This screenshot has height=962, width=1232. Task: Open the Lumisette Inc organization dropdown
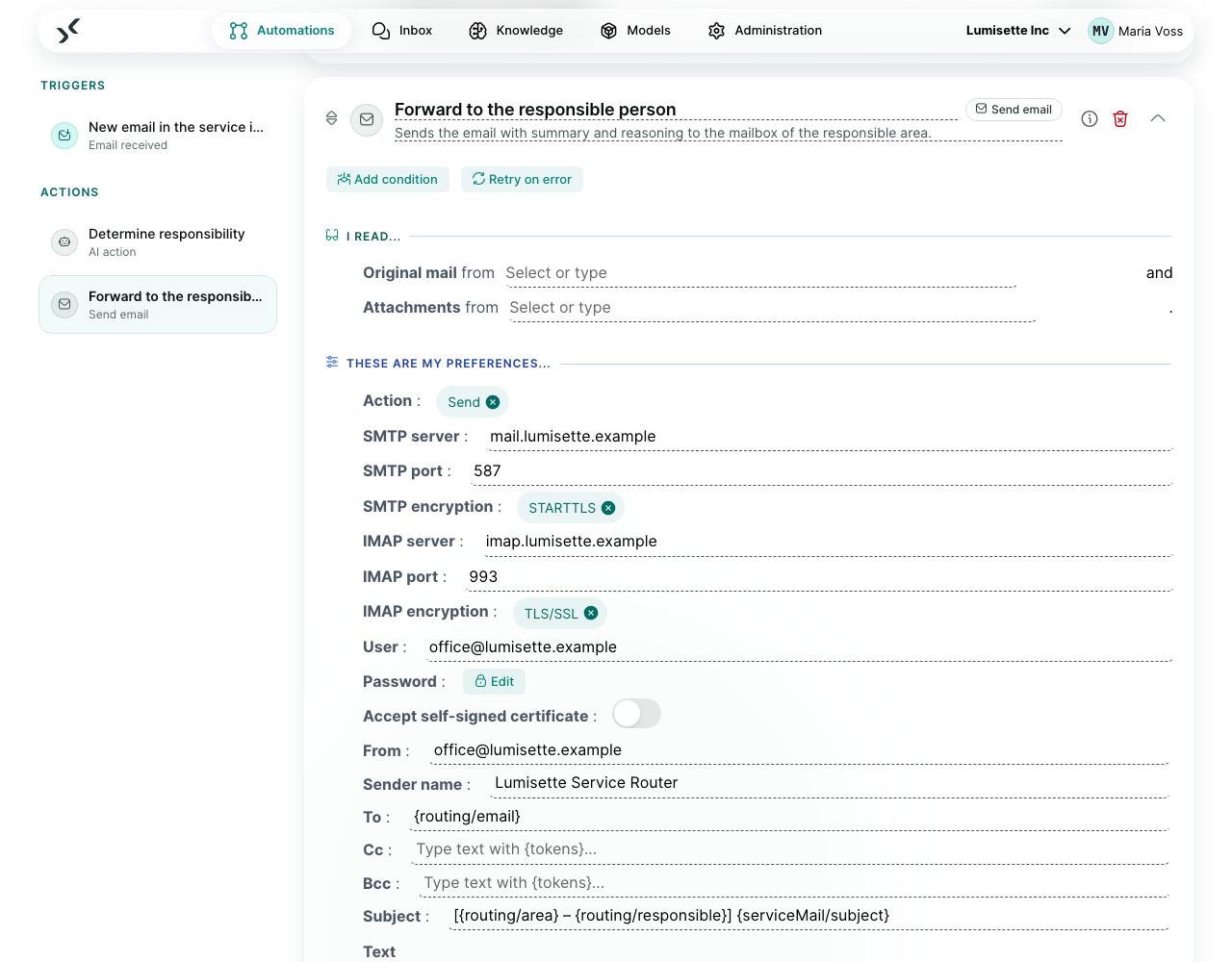pyautogui.click(x=1018, y=31)
